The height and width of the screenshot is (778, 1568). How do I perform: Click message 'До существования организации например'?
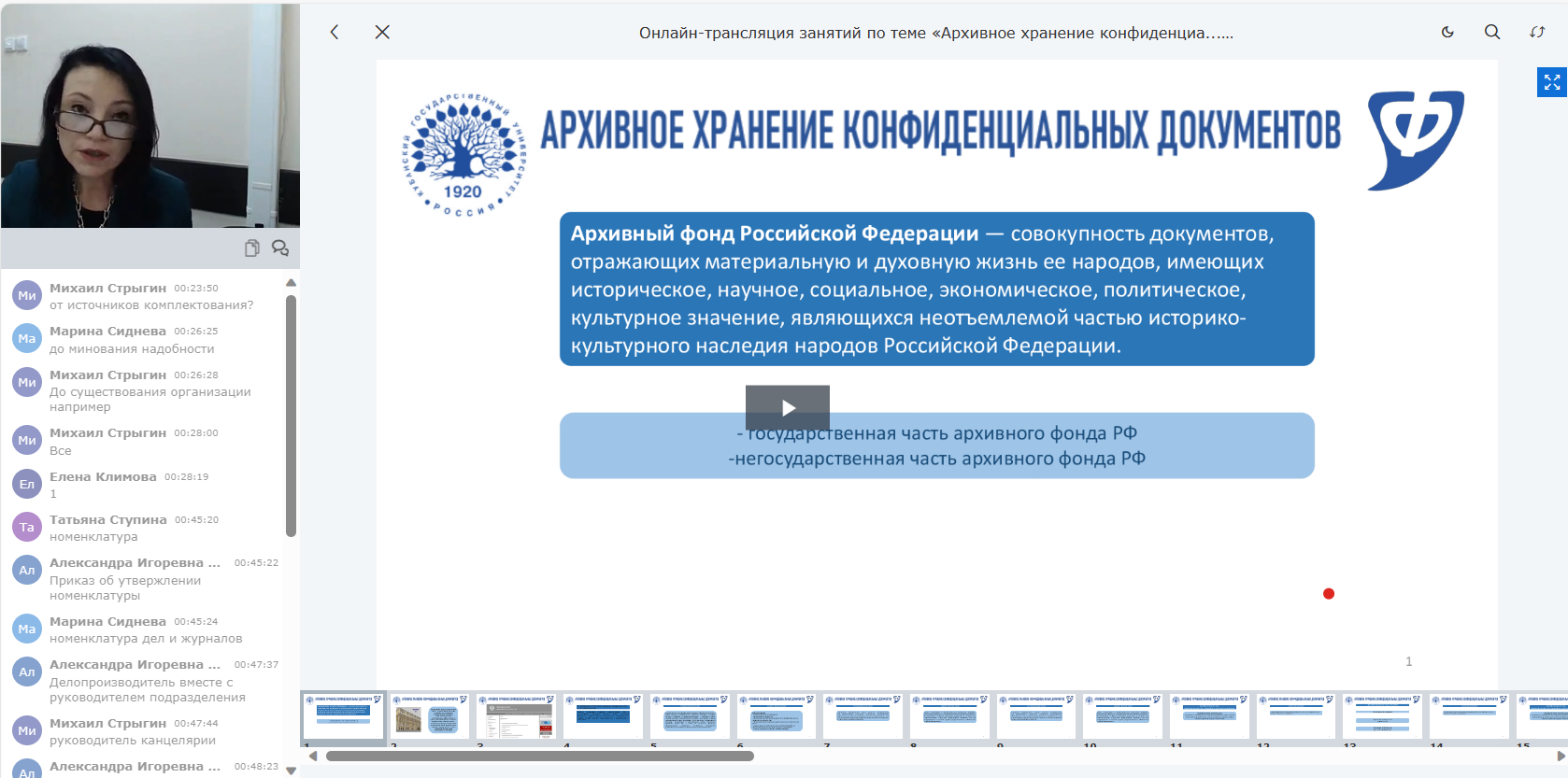pos(150,400)
